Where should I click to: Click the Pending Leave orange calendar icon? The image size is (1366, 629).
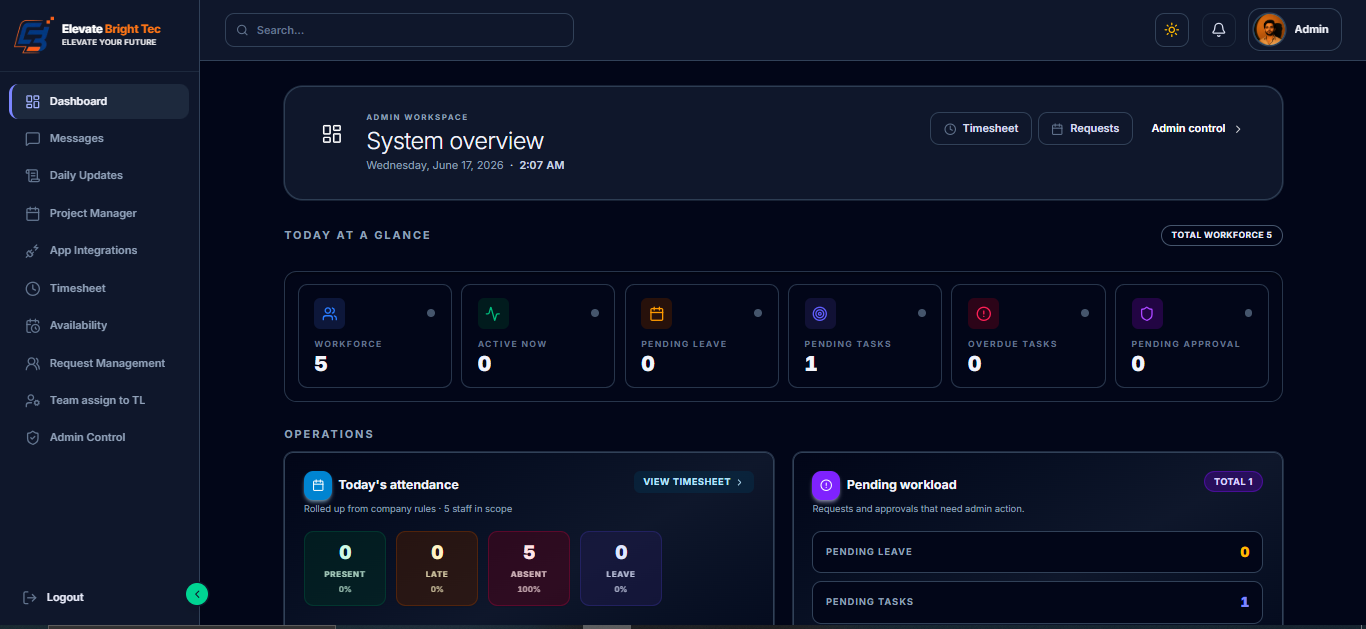click(657, 313)
